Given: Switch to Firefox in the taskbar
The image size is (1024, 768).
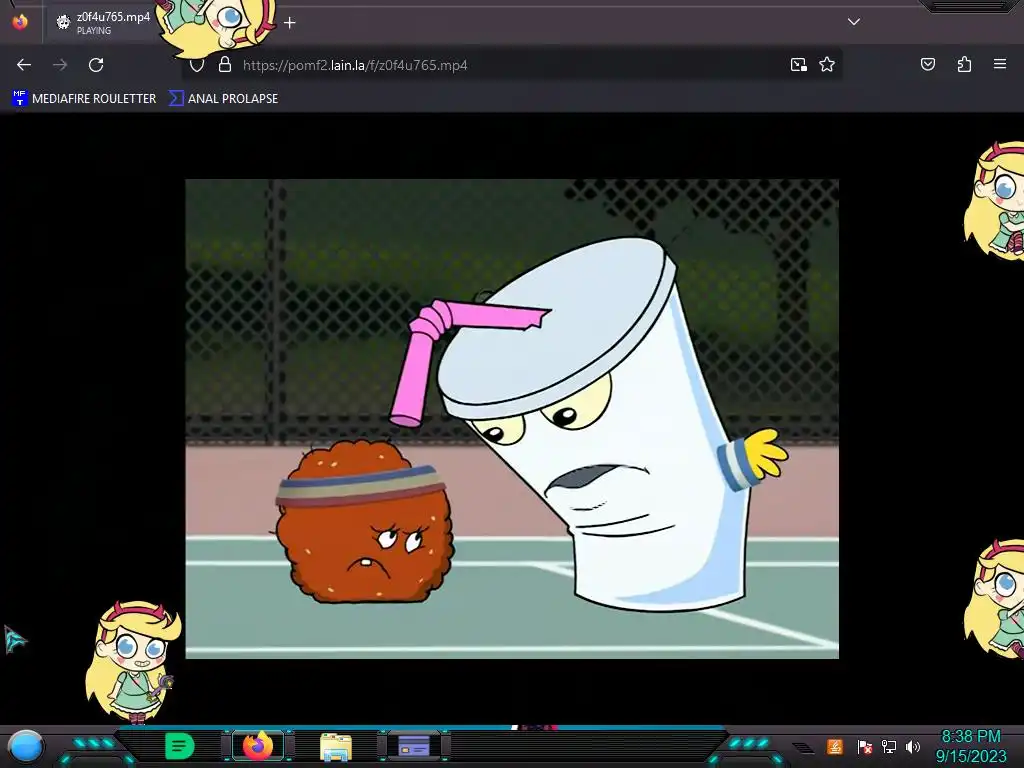Looking at the screenshot, I should point(257,746).
